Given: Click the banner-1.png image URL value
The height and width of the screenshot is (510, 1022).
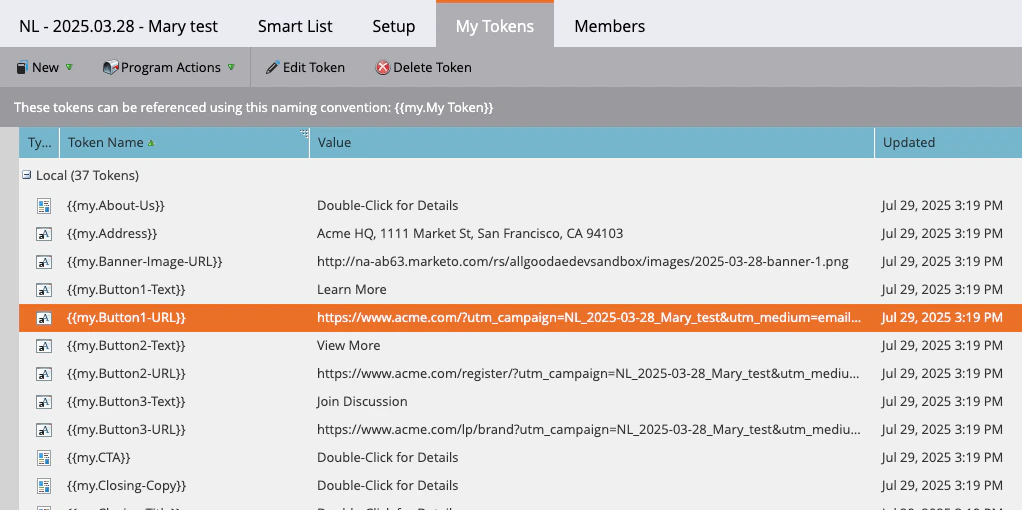Looking at the screenshot, I should (583, 262).
